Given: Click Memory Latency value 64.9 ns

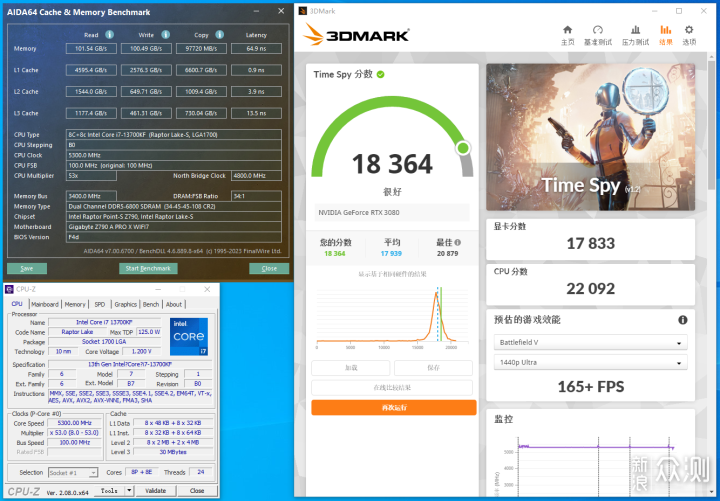Looking at the screenshot, I should coord(256,49).
